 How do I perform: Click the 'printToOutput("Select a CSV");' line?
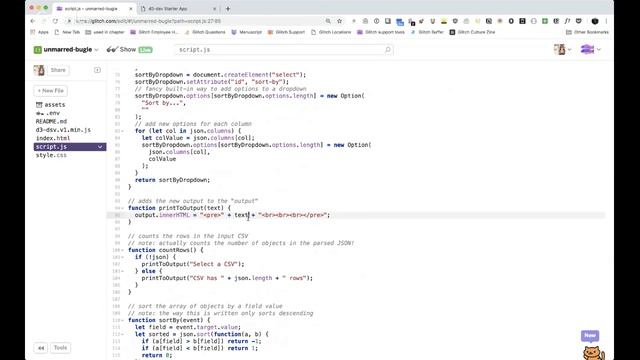click(193, 264)
